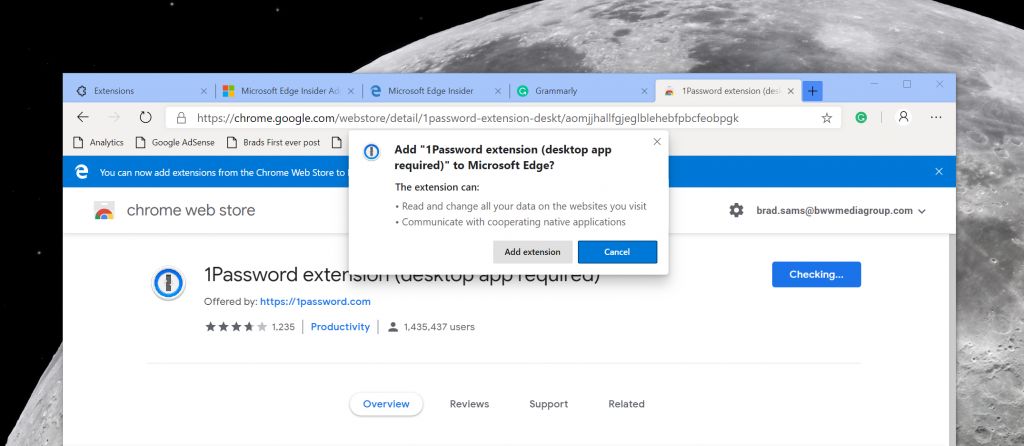Open the Brads First ever post bookmark

[273, 142]
